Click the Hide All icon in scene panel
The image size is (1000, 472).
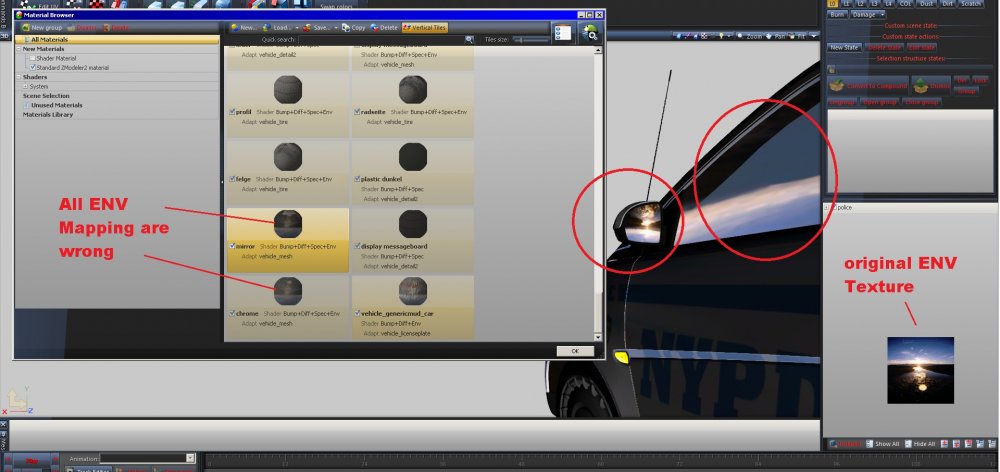(907, 444)
